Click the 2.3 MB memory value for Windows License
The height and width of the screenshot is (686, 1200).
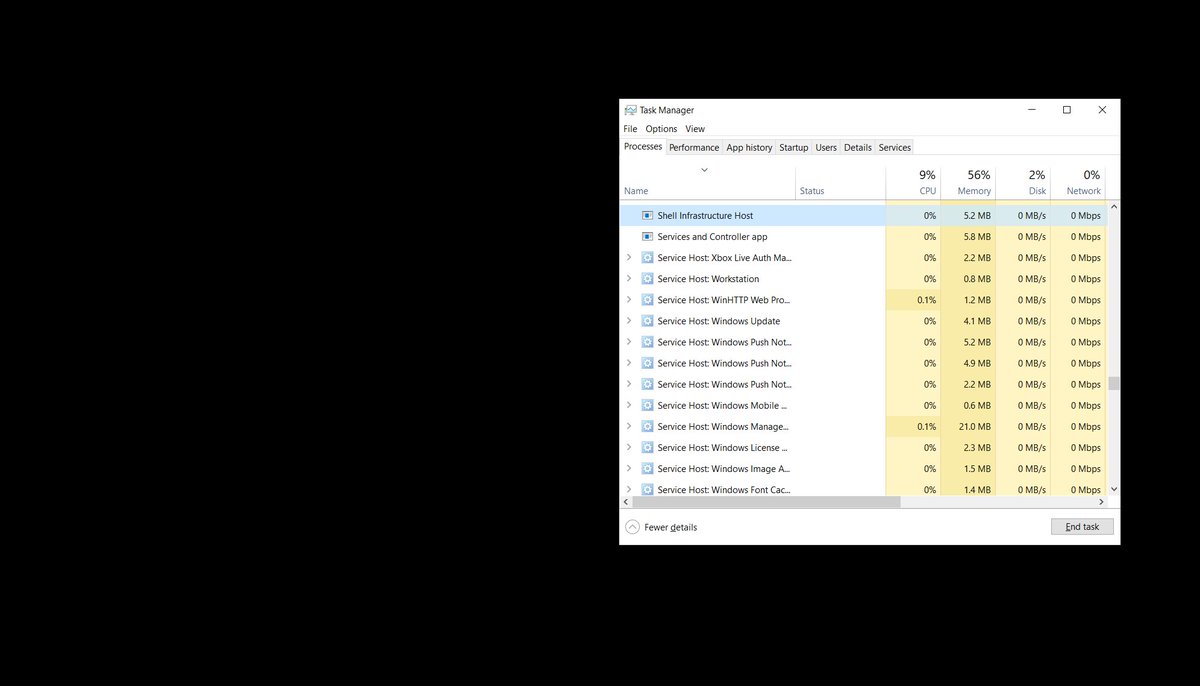tap(977, 448)
